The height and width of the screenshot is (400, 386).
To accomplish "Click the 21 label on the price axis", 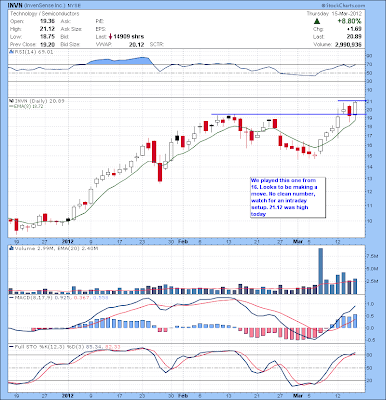I will [370, 101].
